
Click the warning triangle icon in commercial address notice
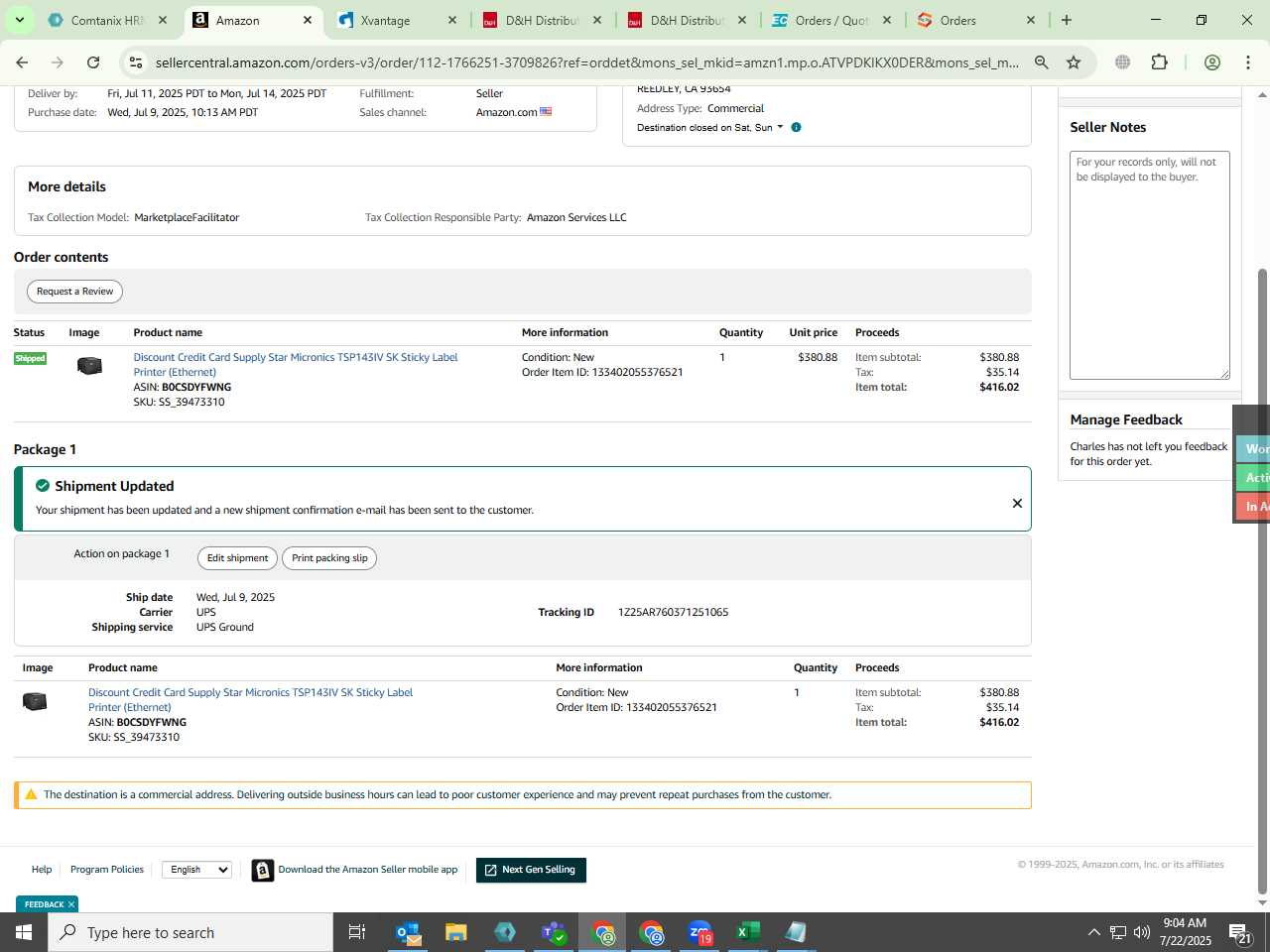pyautogui.click(x=31, y=794)
